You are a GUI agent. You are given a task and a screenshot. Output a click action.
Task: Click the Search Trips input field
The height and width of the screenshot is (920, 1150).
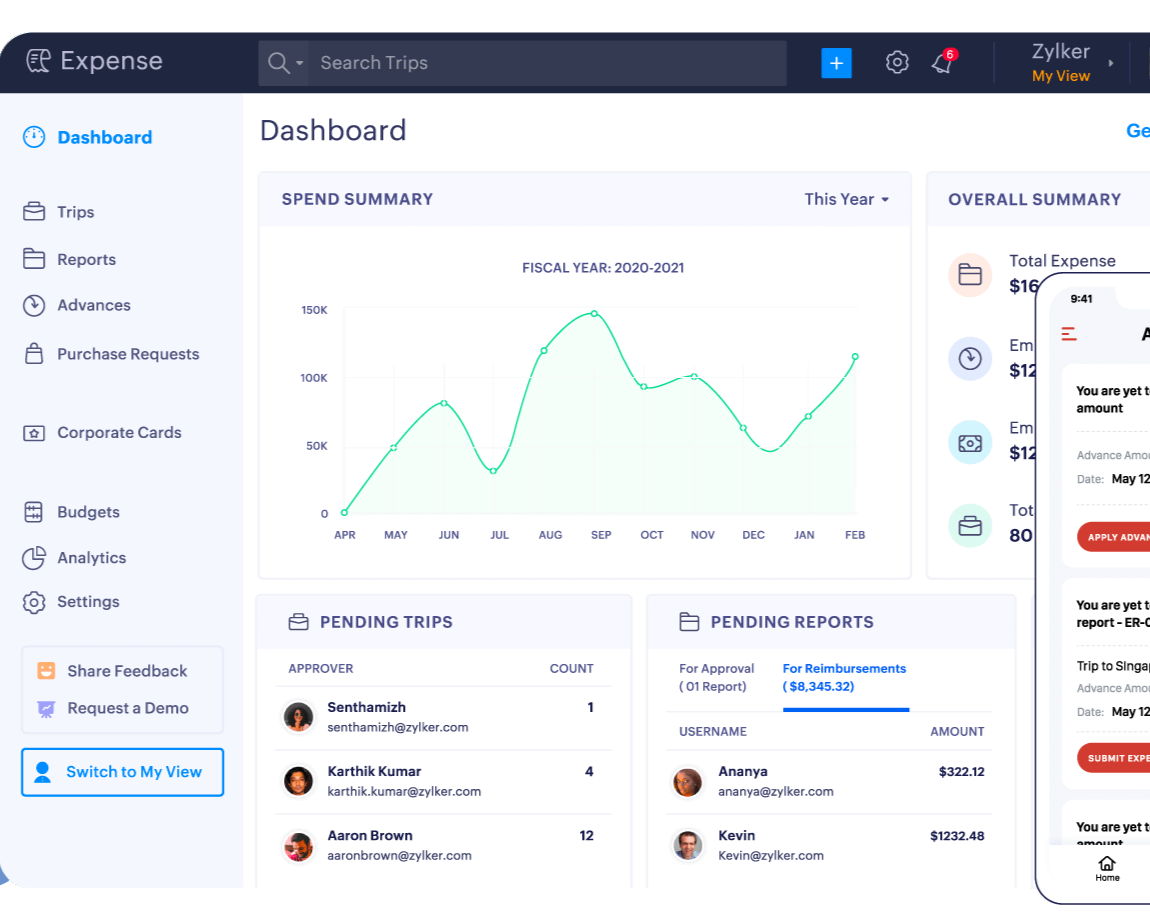click(x=545, y=63)
